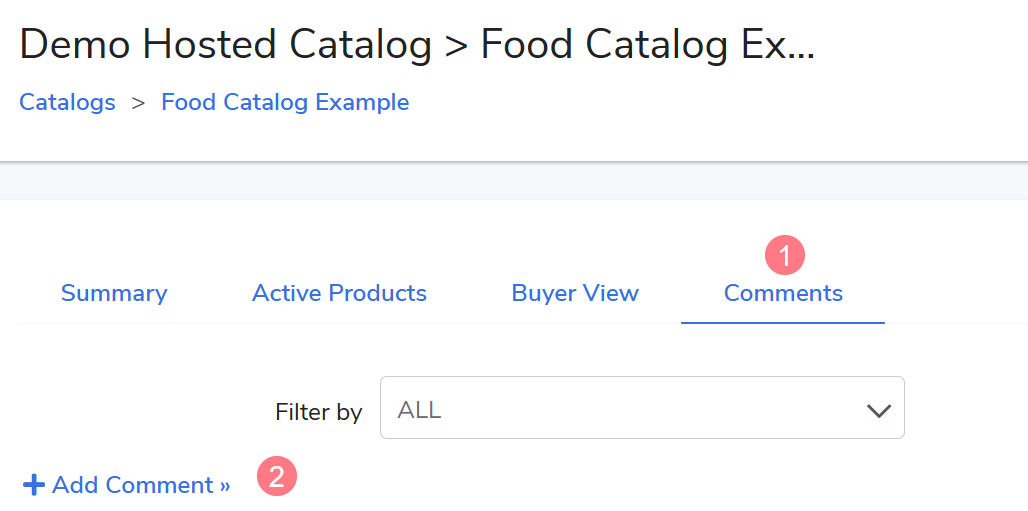Open the Filter by ALL dropdown
The image size is (1028, 511).
[x=642, y=407]
